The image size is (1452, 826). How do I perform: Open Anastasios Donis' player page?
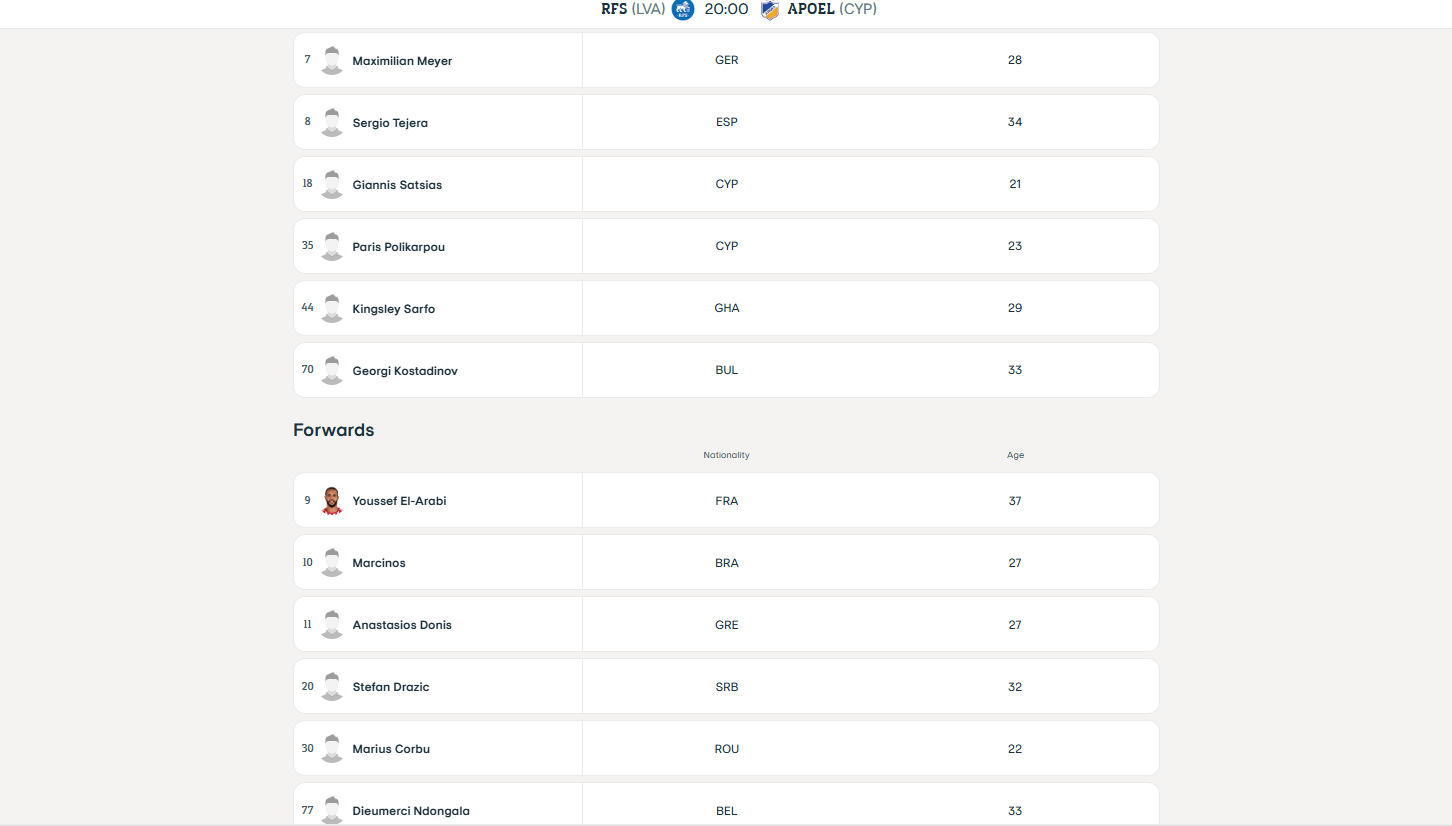[401, 625]
